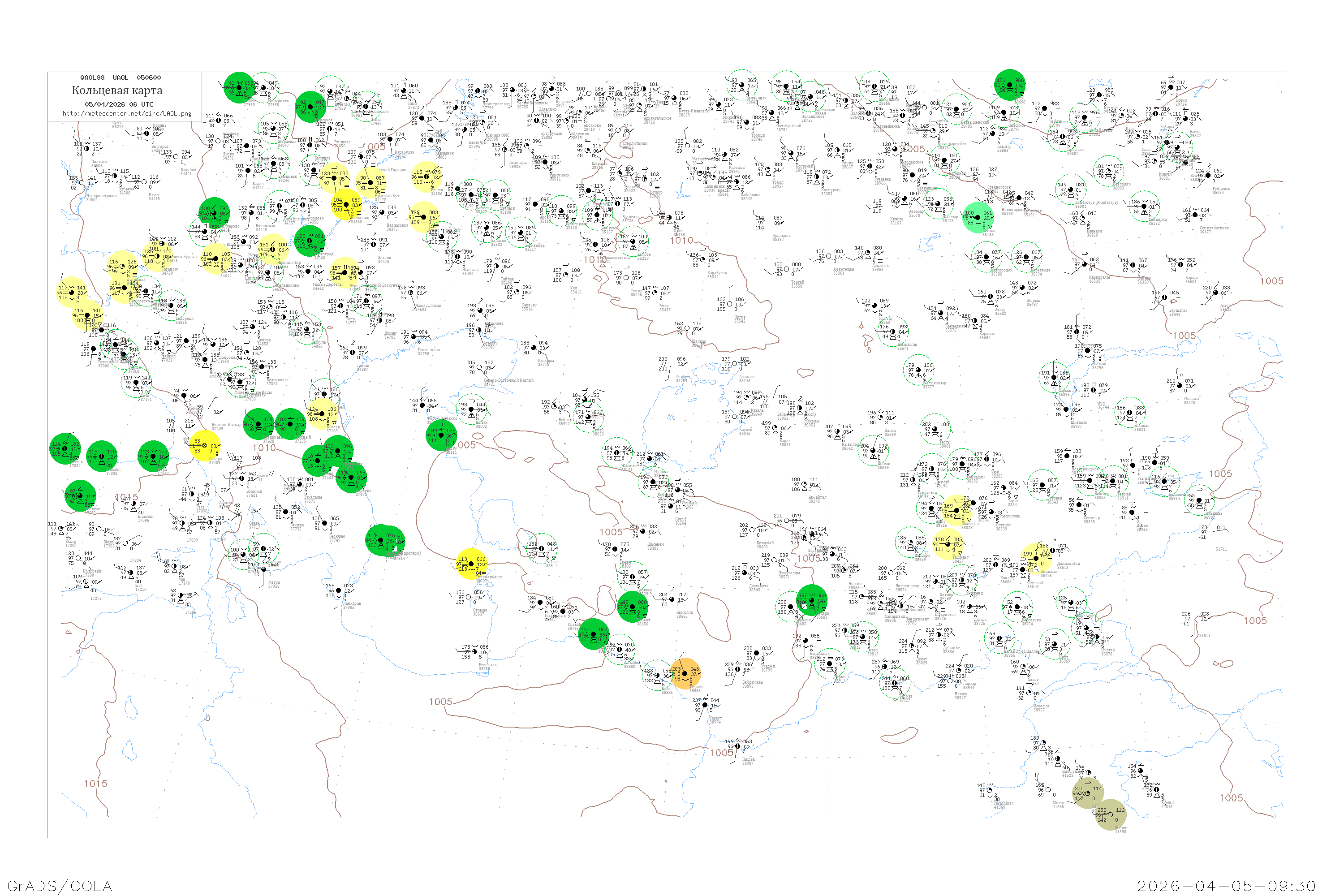
Task: Click the Parachinar 41560 station label
Action: 1003,805
